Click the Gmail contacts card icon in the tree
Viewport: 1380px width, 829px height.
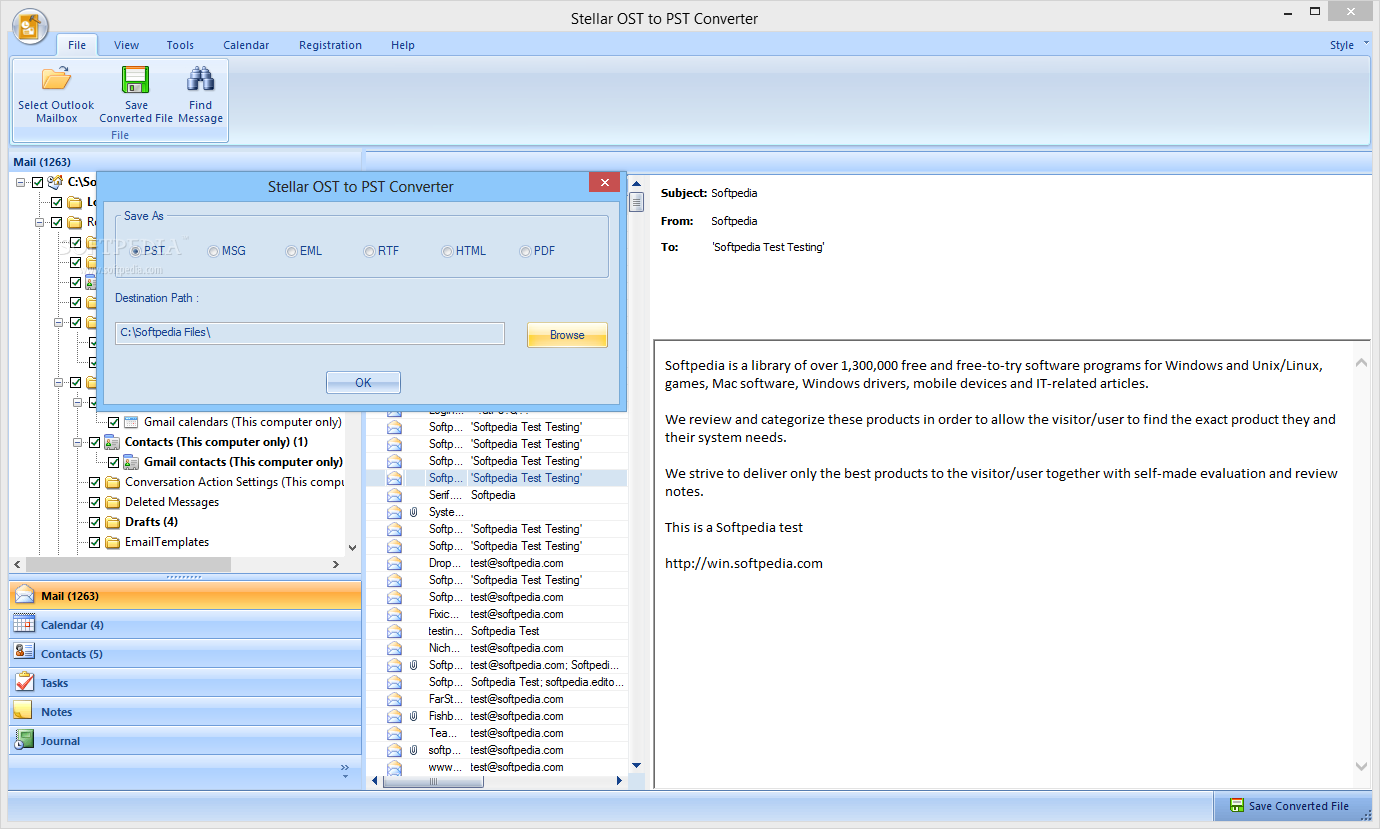[x=131, y=462]
